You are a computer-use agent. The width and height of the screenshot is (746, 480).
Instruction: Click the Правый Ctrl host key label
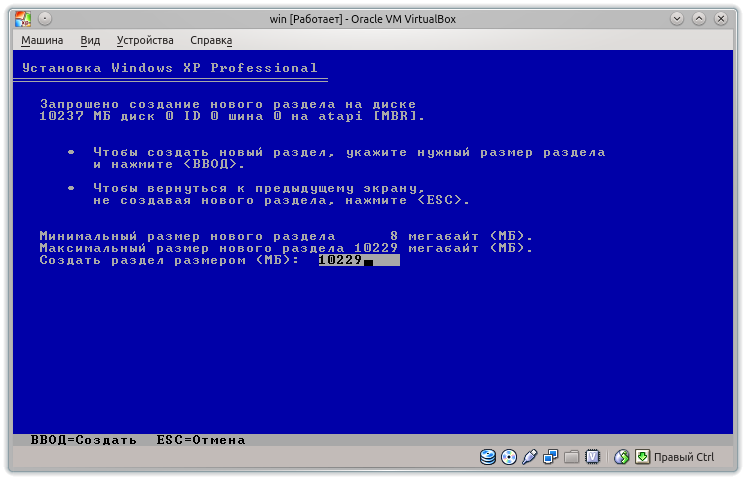point(684,457)
